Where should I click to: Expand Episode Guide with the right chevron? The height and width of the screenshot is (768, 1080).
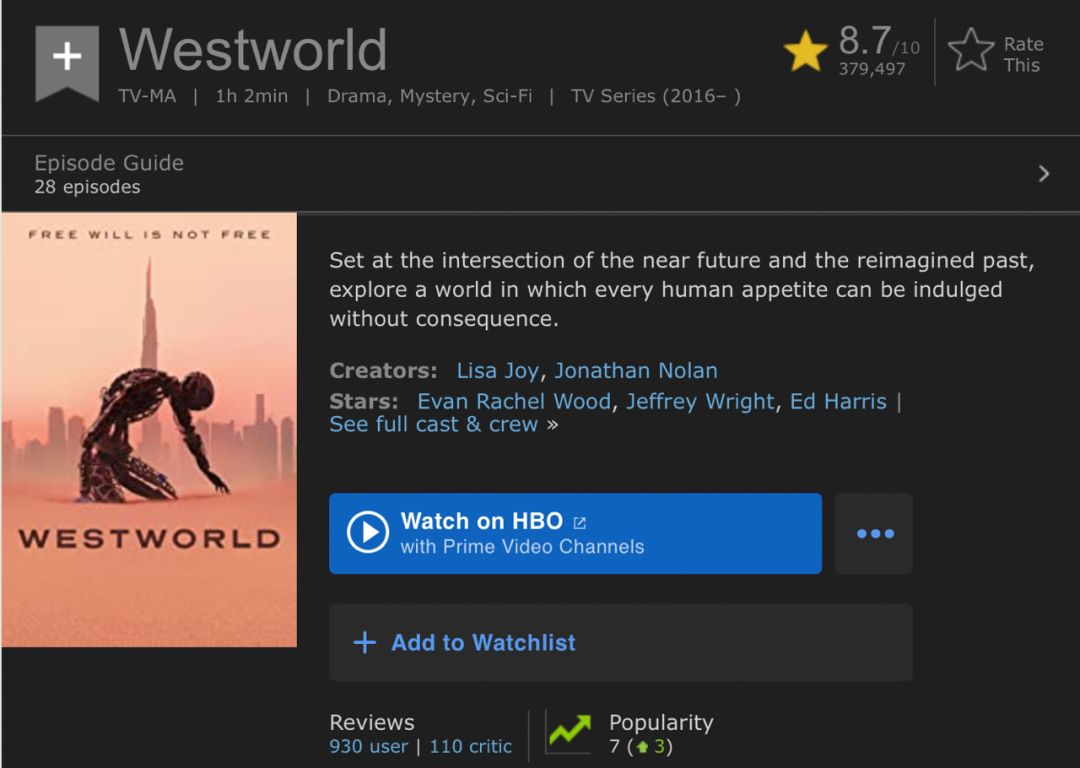click(x=1043, y=174)
